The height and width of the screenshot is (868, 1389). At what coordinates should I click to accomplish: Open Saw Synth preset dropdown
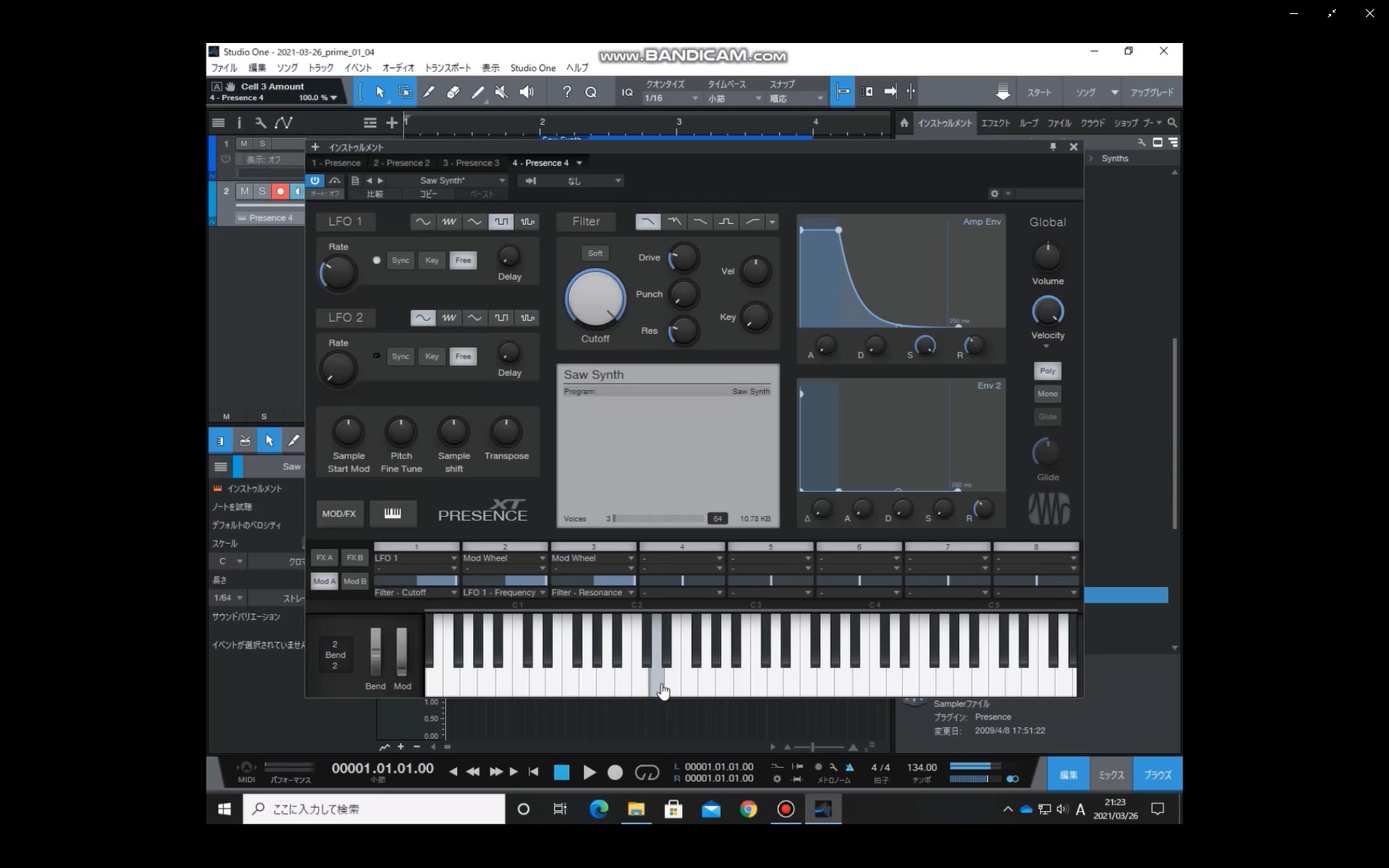502,180
